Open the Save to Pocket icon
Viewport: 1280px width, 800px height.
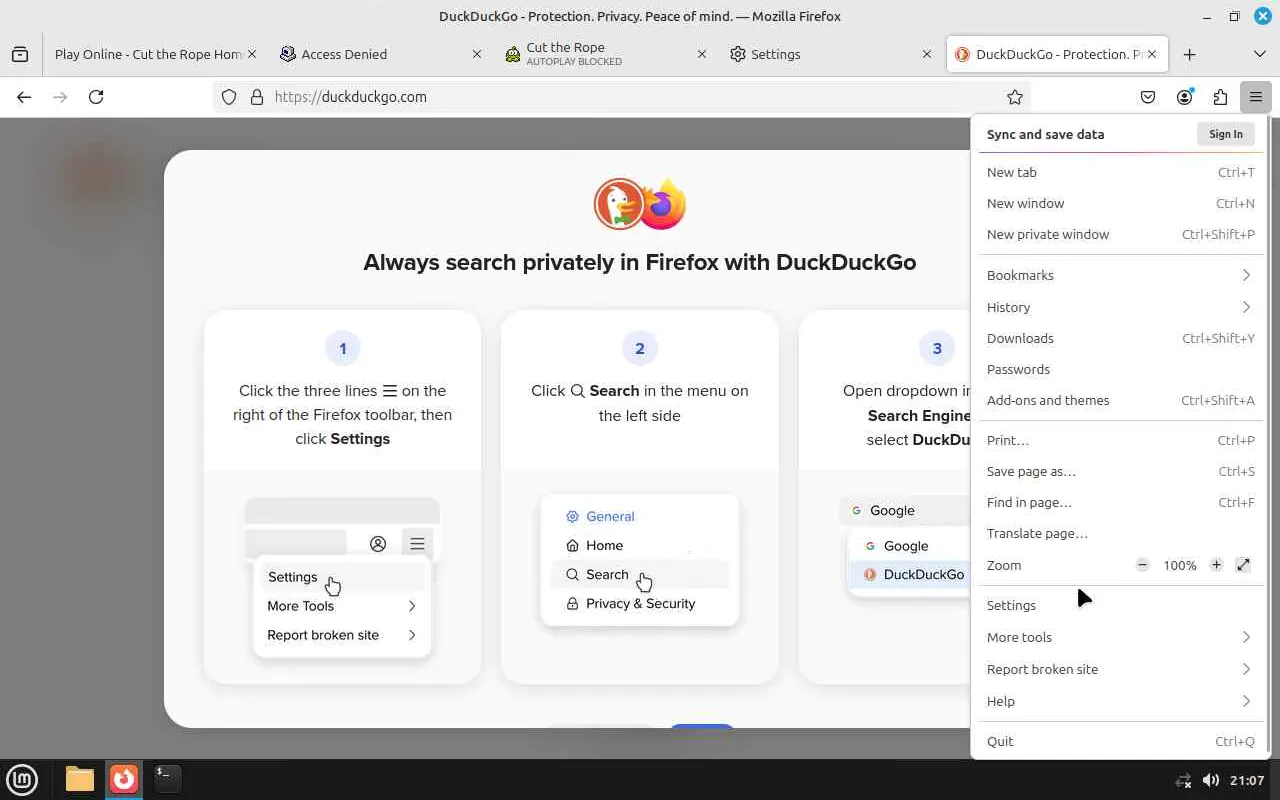click(1148, 97)
